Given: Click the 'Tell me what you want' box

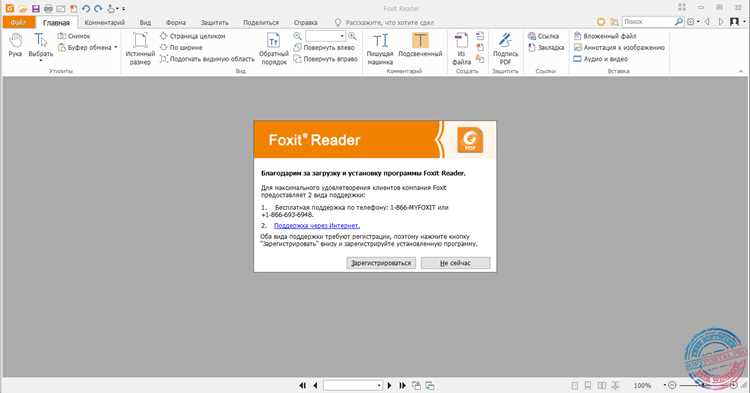Looking at the screenshot, I should [x=385, y=22].
